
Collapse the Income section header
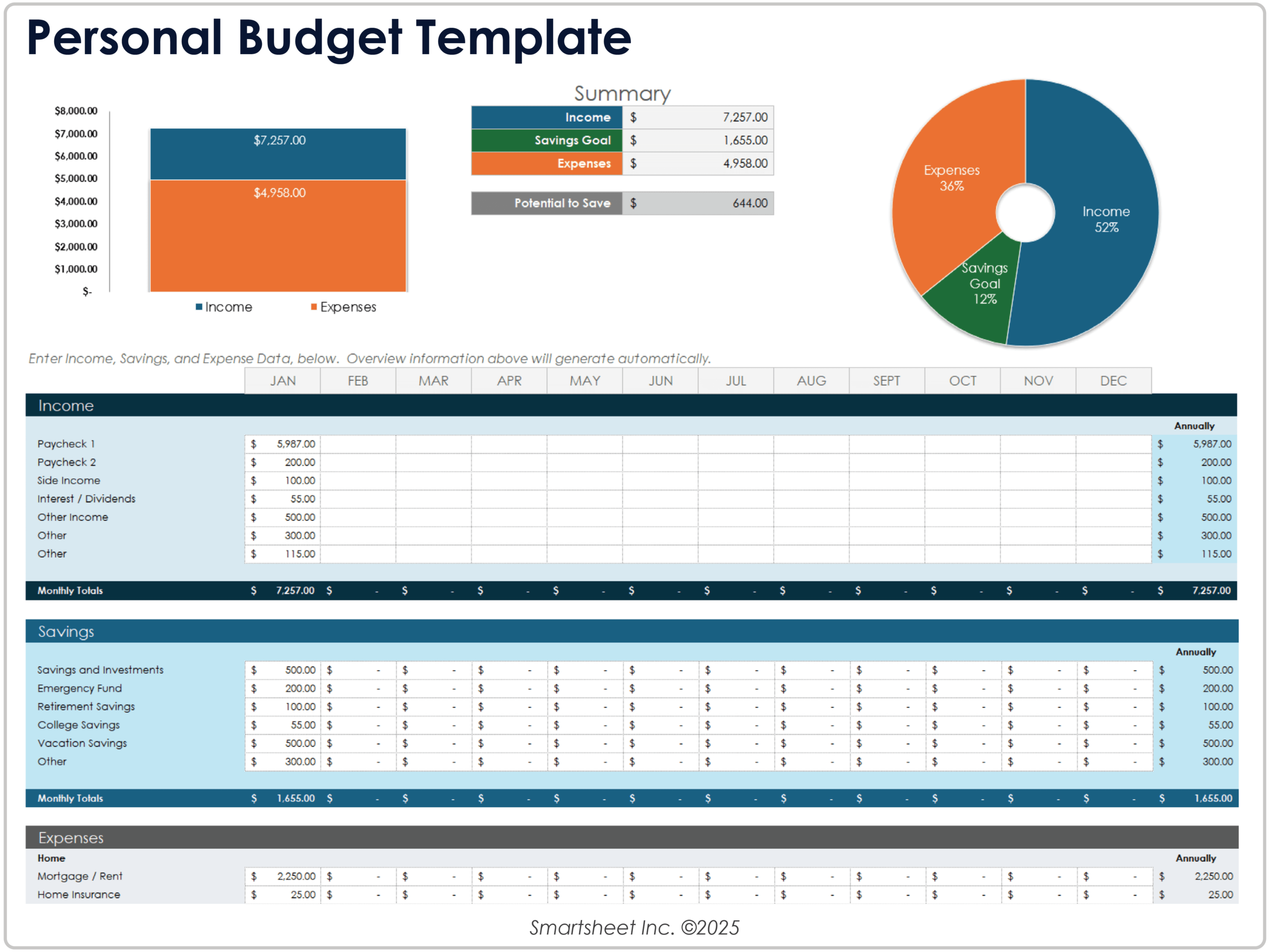coord(66,405)
